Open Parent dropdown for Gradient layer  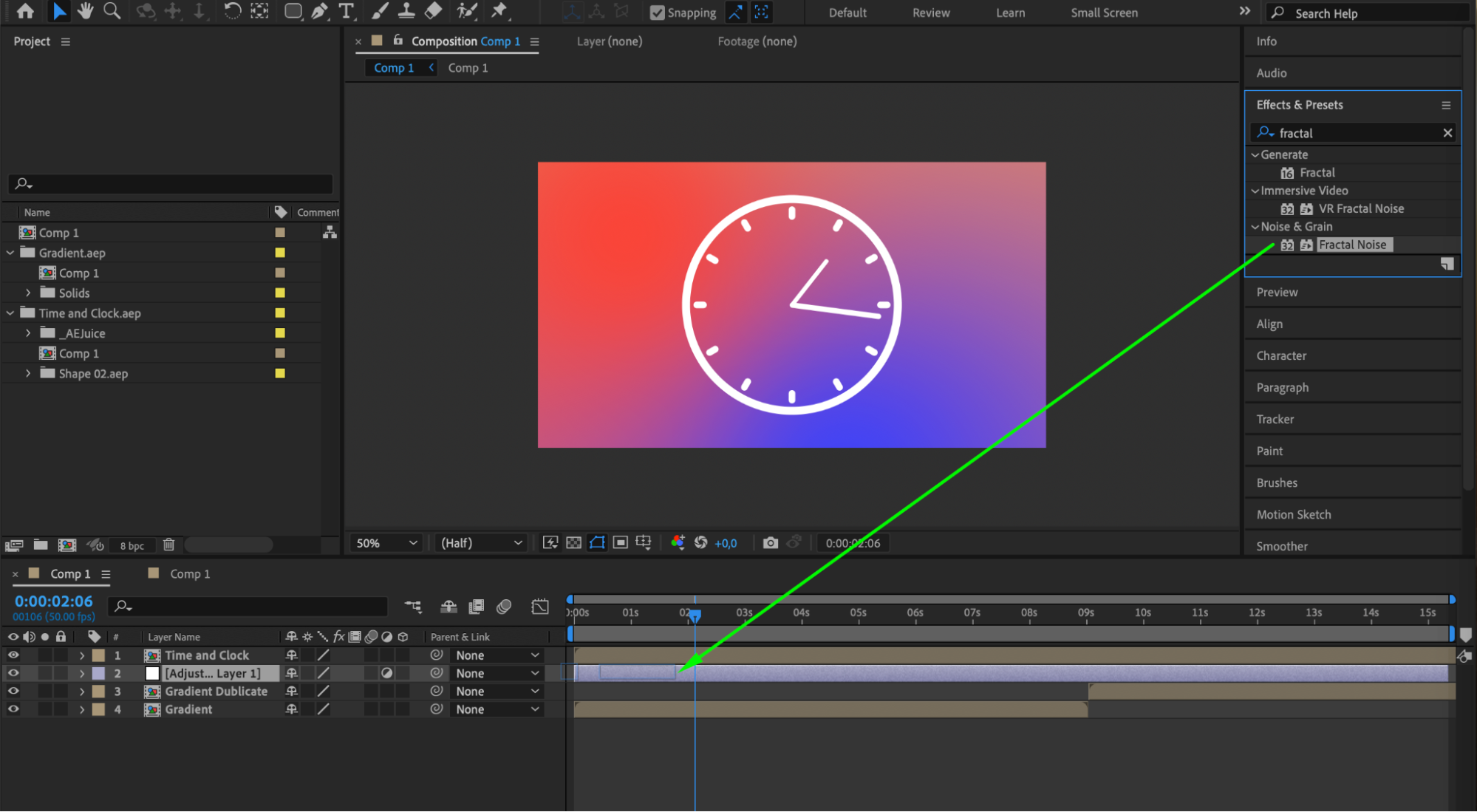pos(497,709)
